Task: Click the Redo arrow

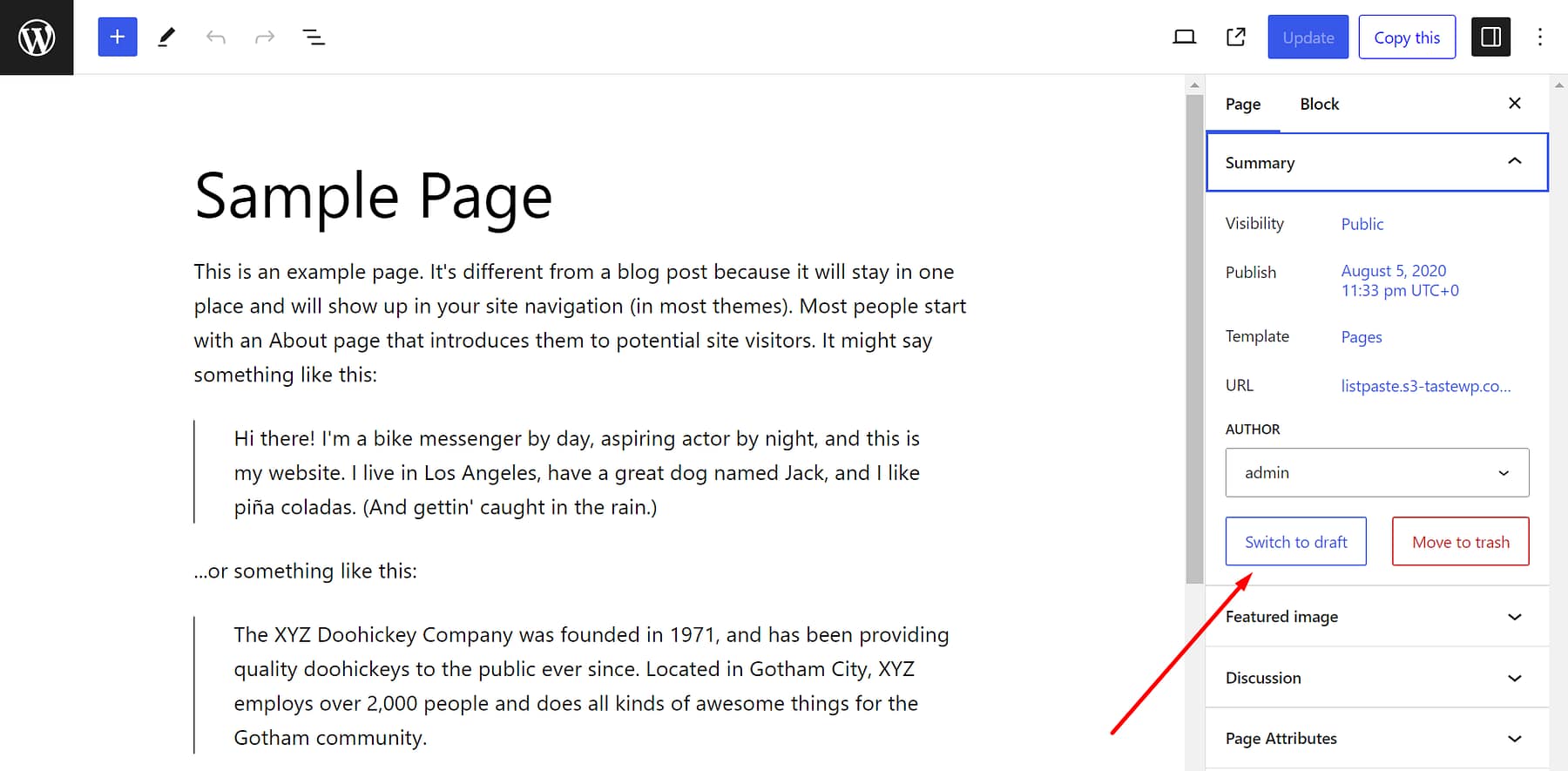Action: (x=264, y=37)
